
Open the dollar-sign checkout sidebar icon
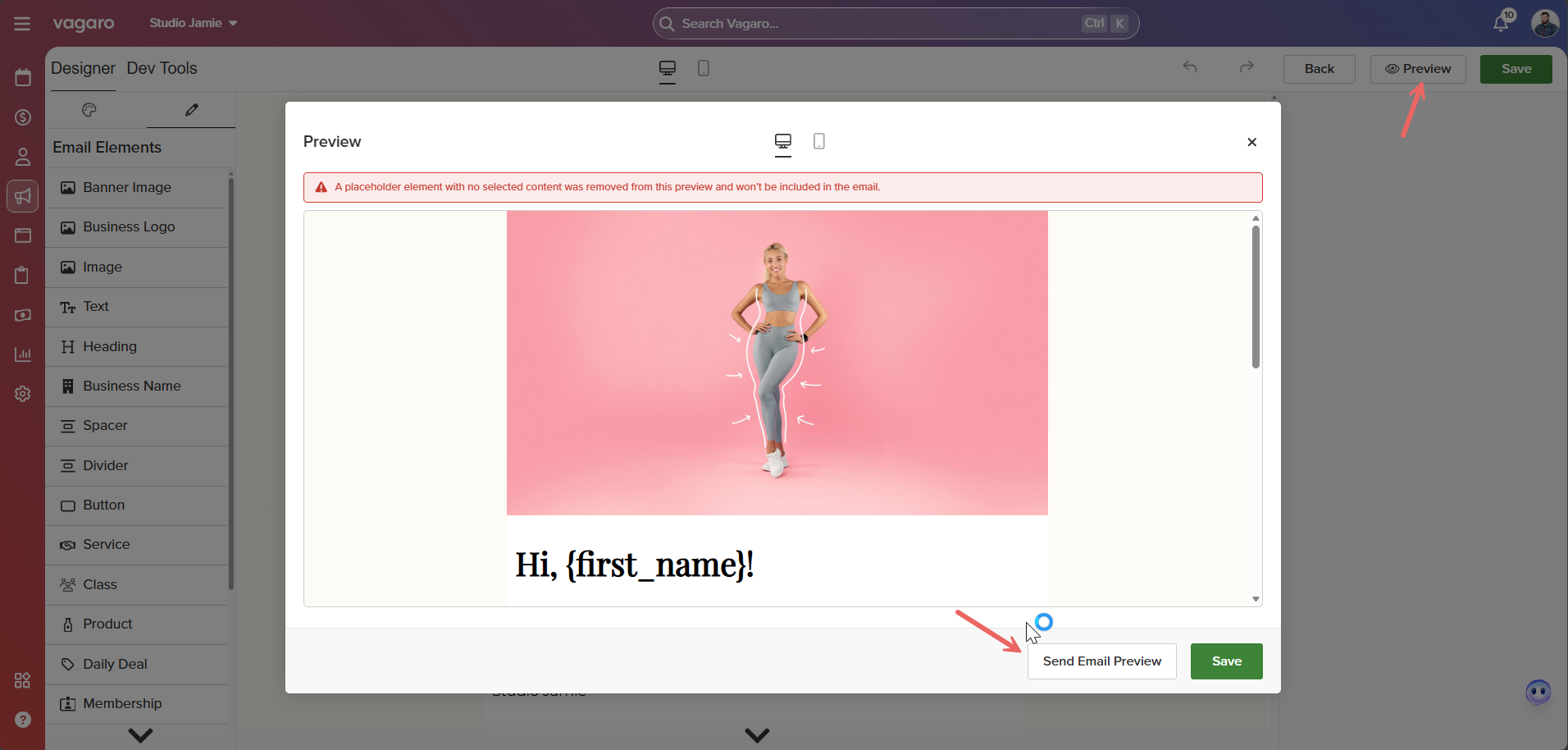(x=23, y=117)
